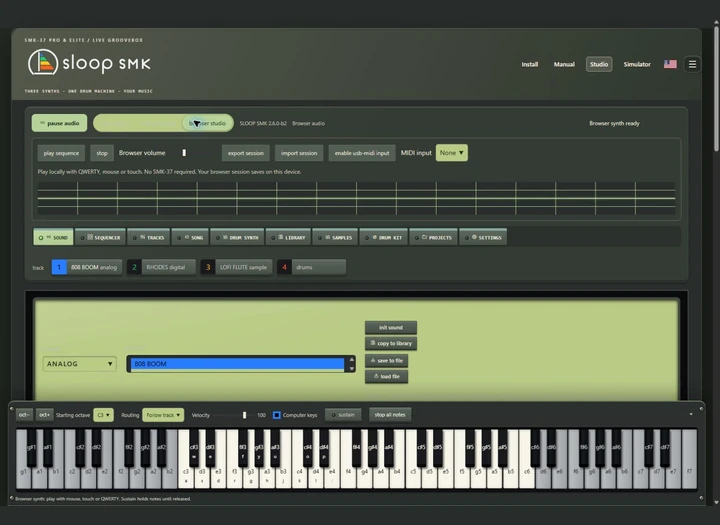Image resolution: width=720 pixels, height=525 pixels.
Task: Click the copy to library button
Action: click(x=391, y=343)
